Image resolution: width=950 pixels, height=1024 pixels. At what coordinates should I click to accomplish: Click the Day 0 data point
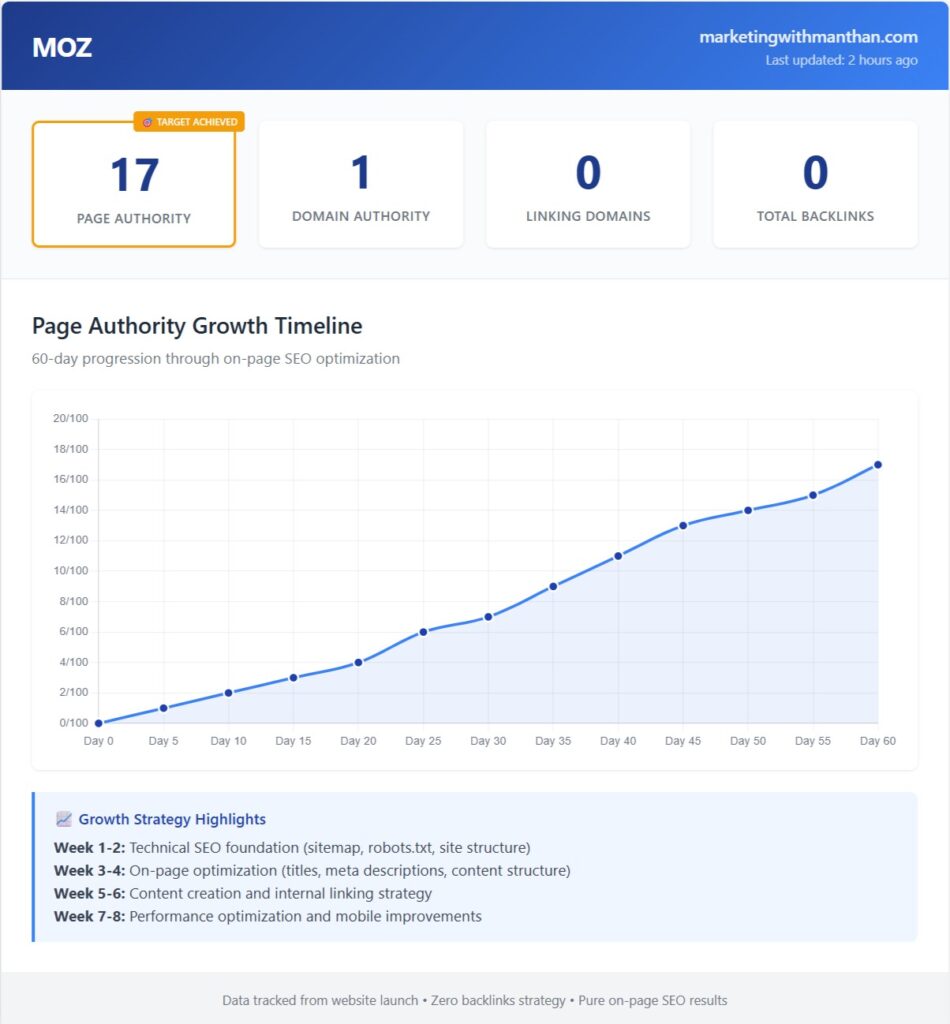[x=99, y=723]
